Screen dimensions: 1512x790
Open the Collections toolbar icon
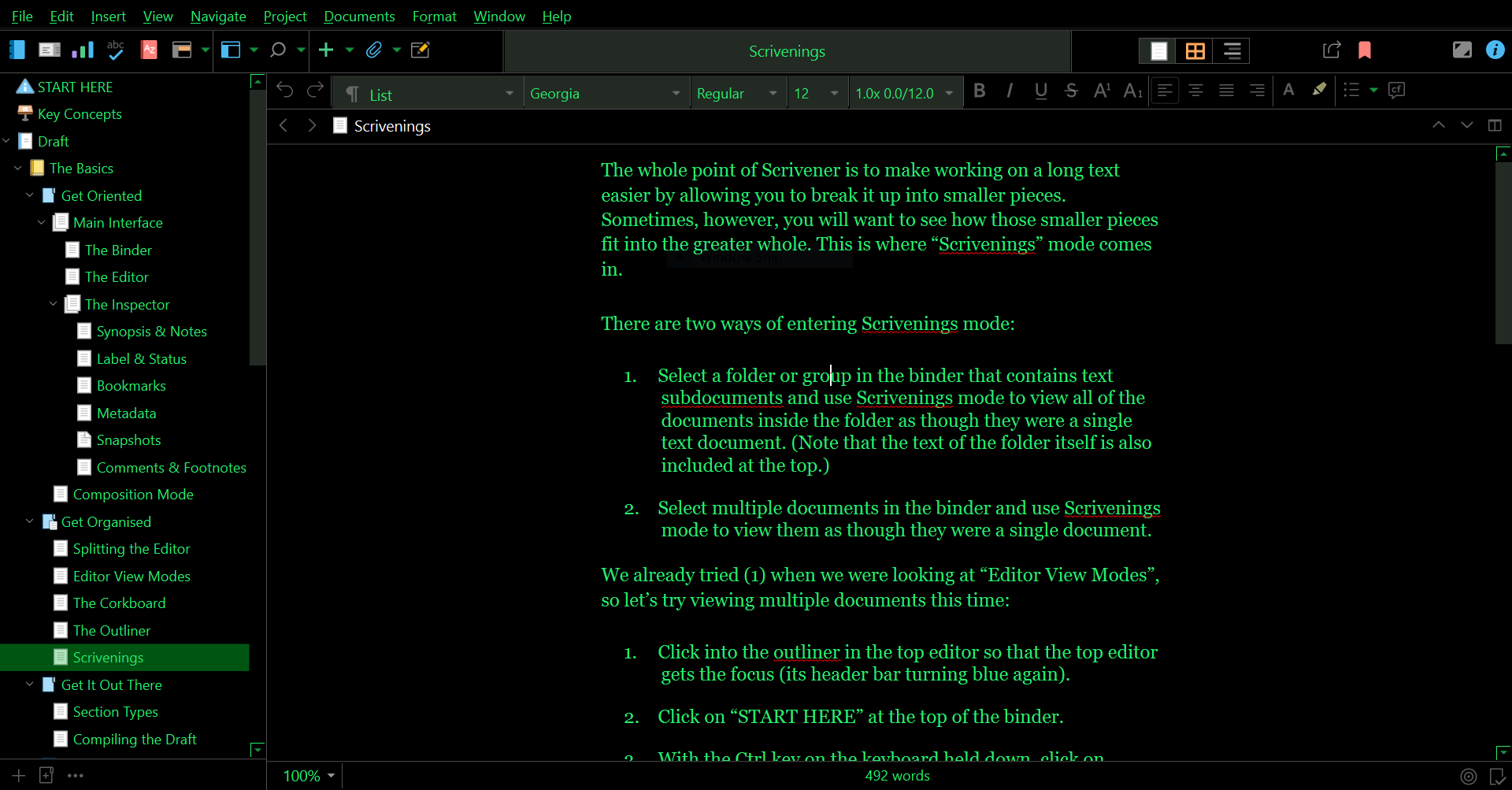click(x=50, y=50)
